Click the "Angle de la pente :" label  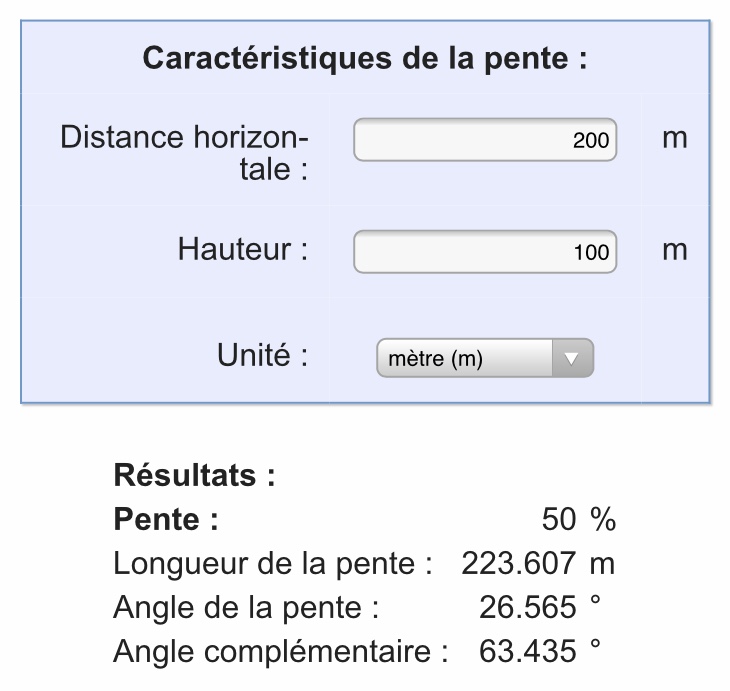pos(246,608)
